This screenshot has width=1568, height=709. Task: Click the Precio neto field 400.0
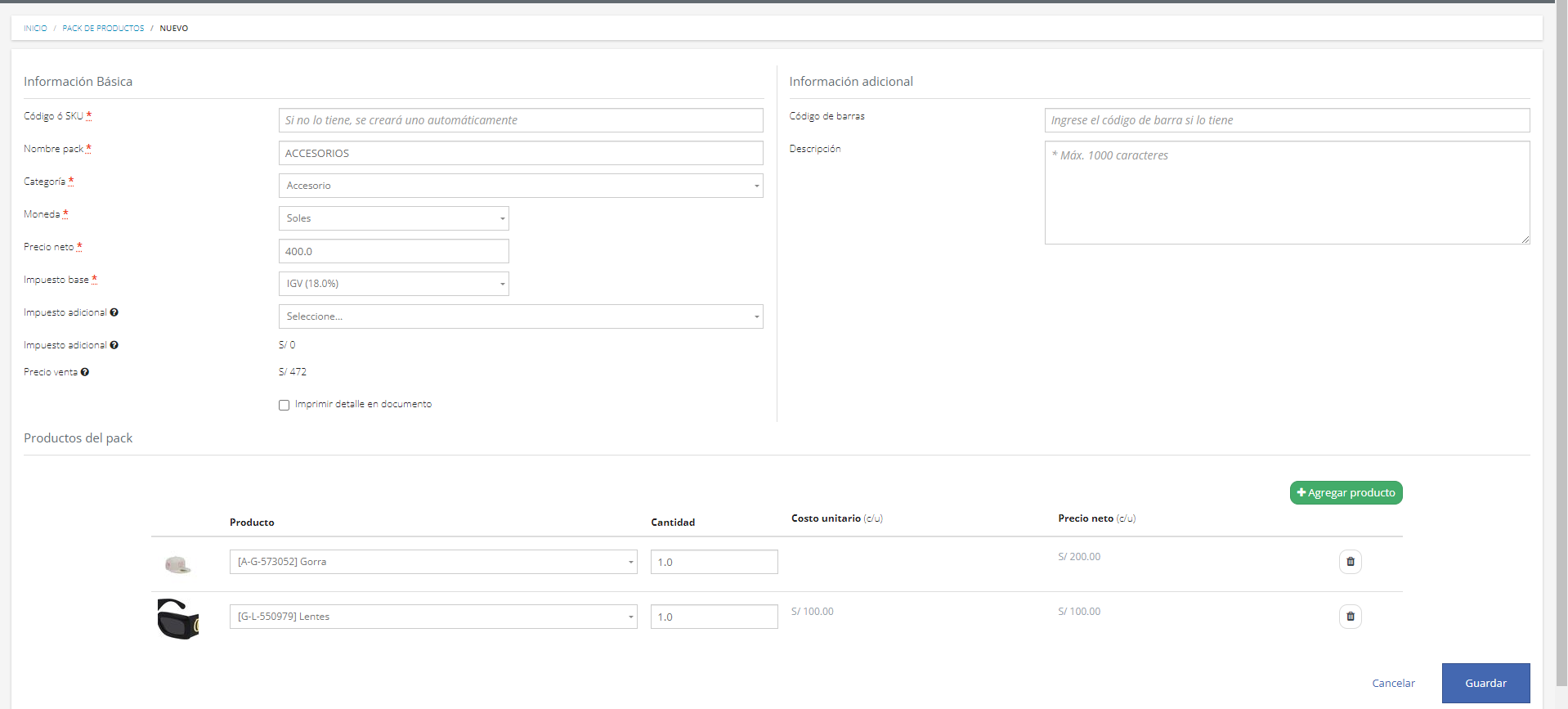point(394,251)
